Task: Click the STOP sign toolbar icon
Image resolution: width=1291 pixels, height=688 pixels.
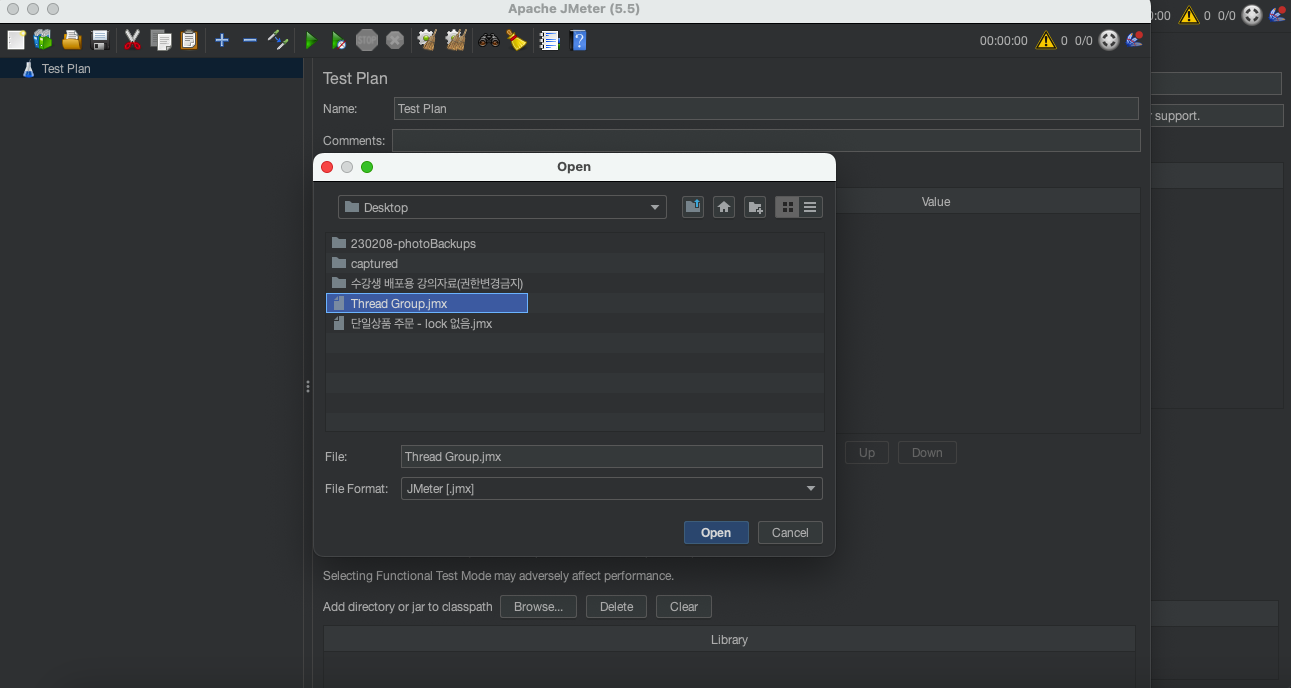Action: 367,40
